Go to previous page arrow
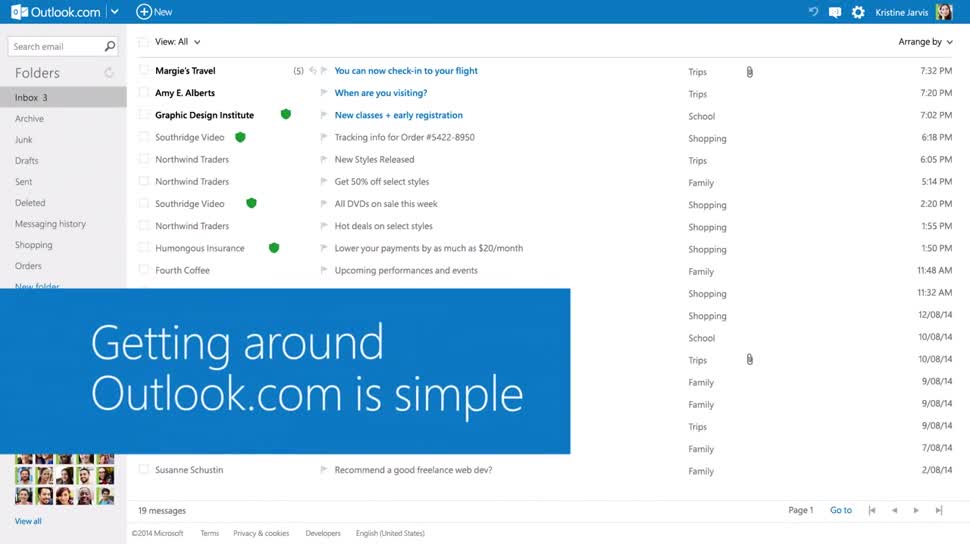Viewport: 970px width, 544px height. point(895,510)
